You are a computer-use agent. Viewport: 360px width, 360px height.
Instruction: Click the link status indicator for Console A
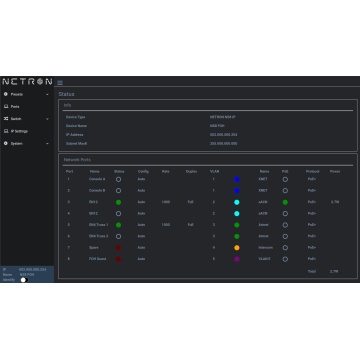pyautogui.click(x=118, y=179)
